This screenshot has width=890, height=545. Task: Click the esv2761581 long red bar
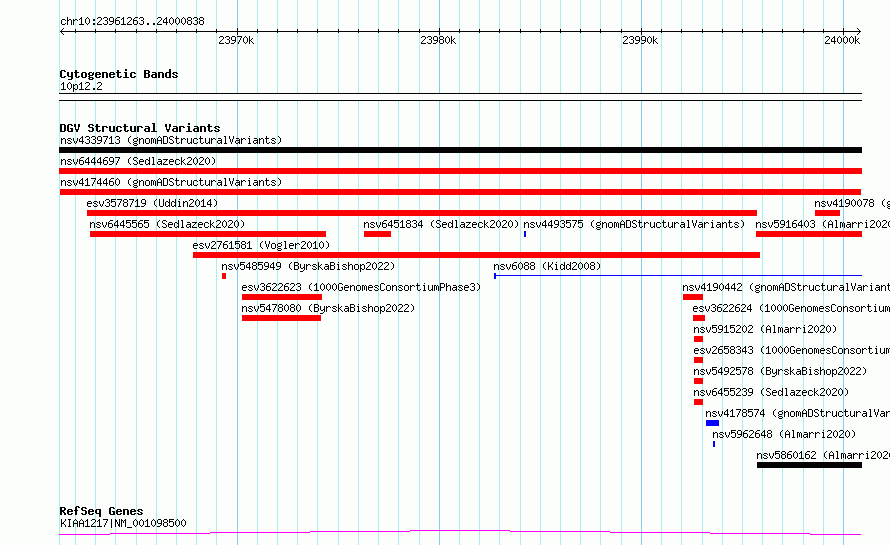476,255
